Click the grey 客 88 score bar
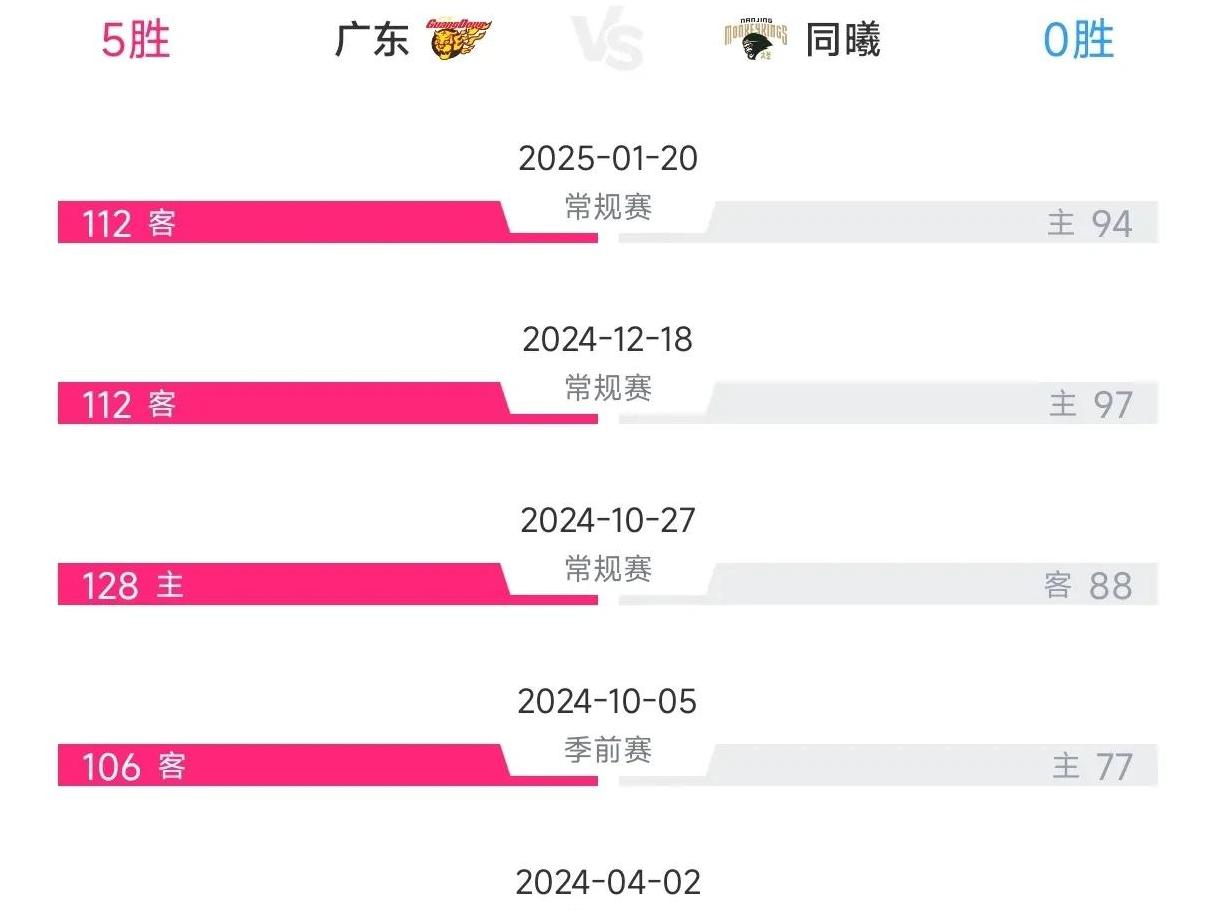The image size is (1216, 911). [888, 584]
